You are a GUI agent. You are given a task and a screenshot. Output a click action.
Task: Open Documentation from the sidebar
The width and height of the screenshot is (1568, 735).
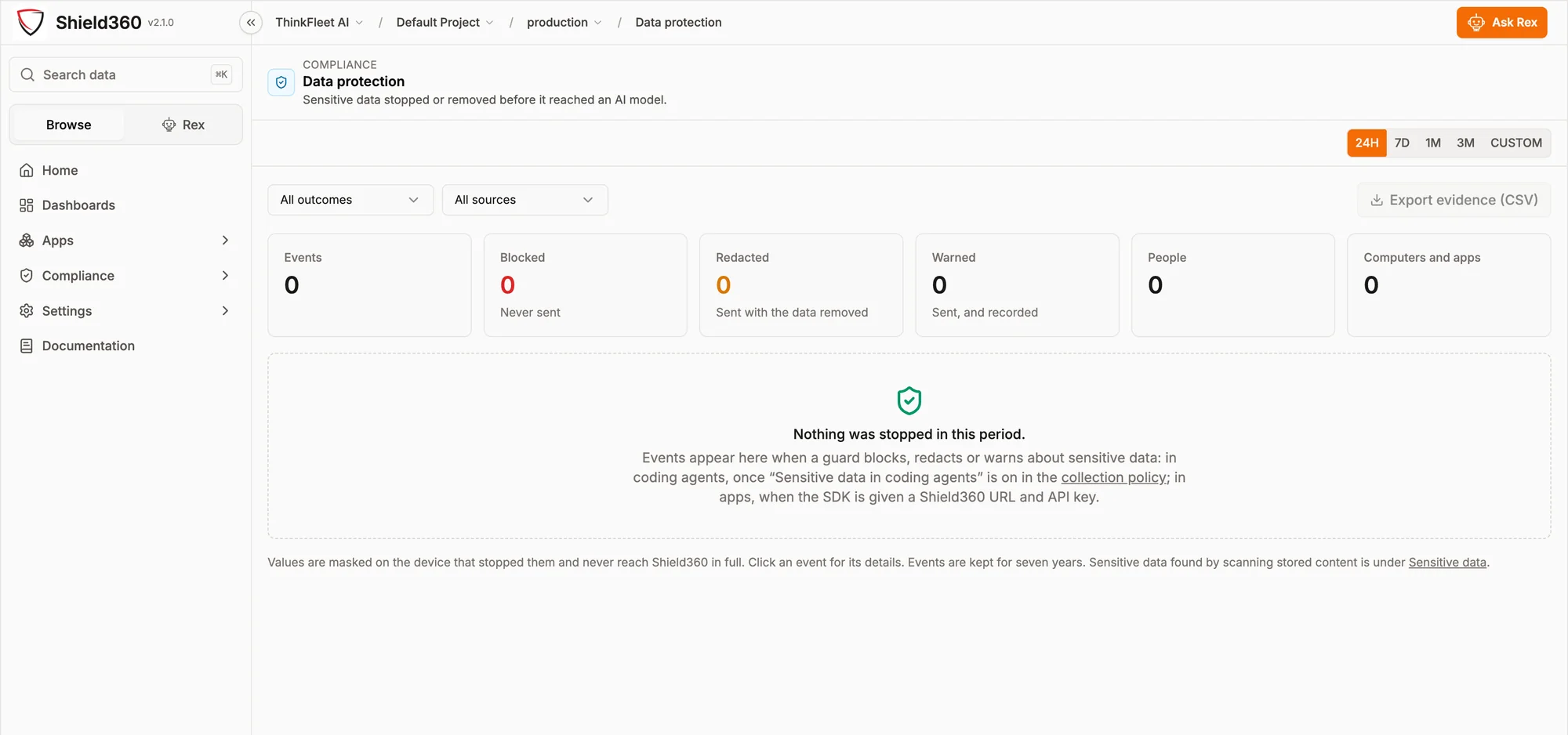(125, 346)
